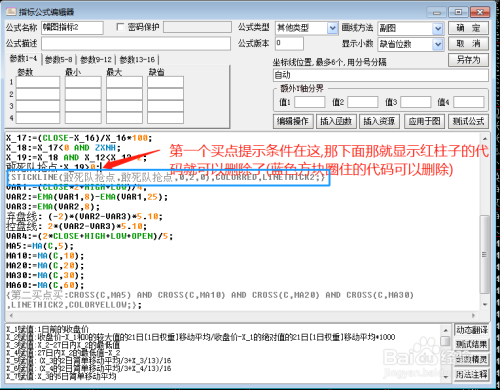500x390 pixels.
Task: Click the 控盘线 code line
Action: [x=76, y=226]
